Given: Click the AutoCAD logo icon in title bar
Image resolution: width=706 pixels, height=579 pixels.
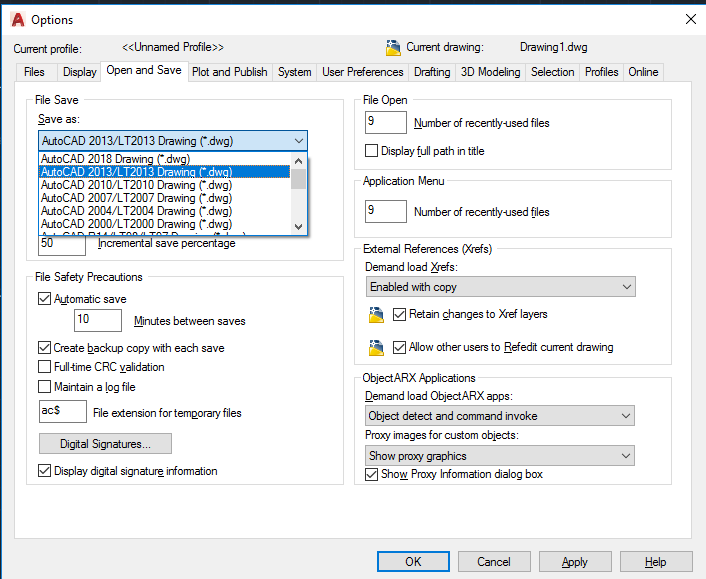Looking at the screenshot, I should tap(18, 20).
